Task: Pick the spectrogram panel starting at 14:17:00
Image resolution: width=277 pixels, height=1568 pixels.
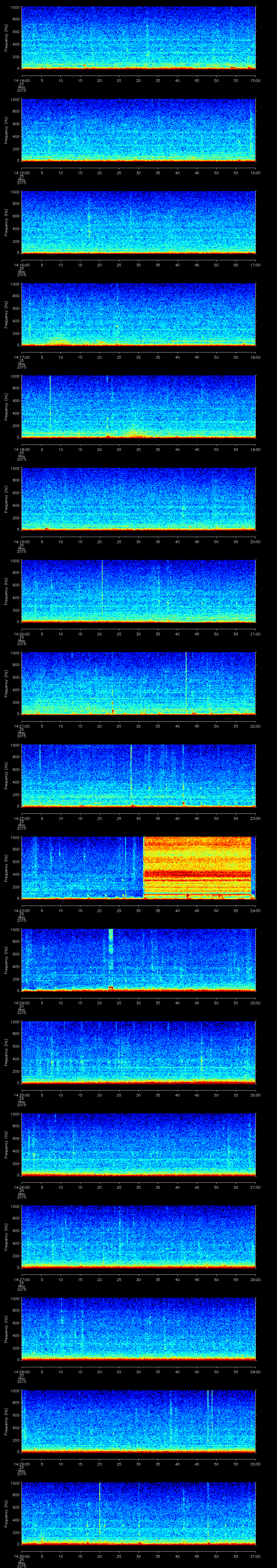Action: click(x=138, y=314)
